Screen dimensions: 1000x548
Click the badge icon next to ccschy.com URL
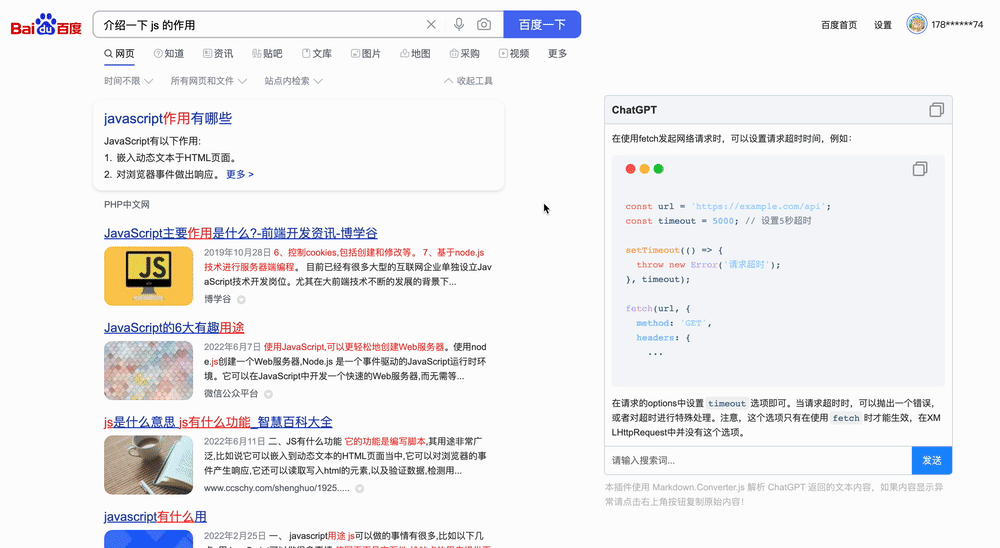click(x=360, y=489)
